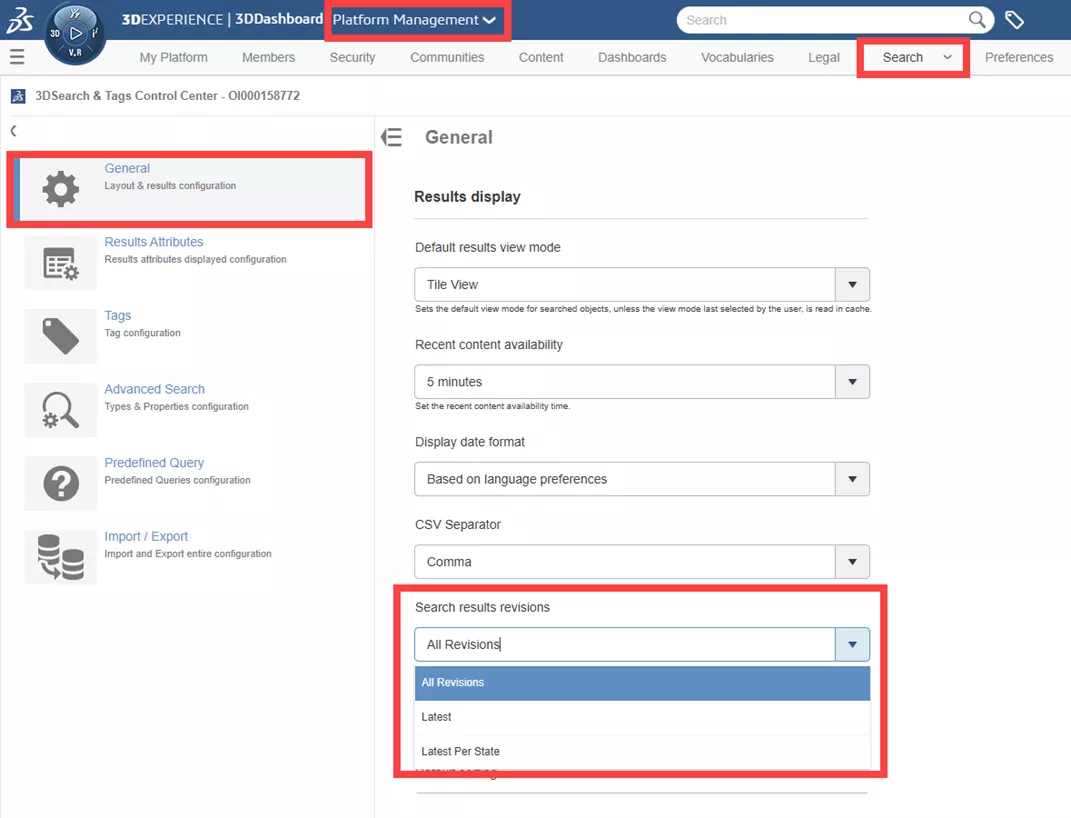Switch to the Communities tab
1071x818 pixels.
click(447, 57)
